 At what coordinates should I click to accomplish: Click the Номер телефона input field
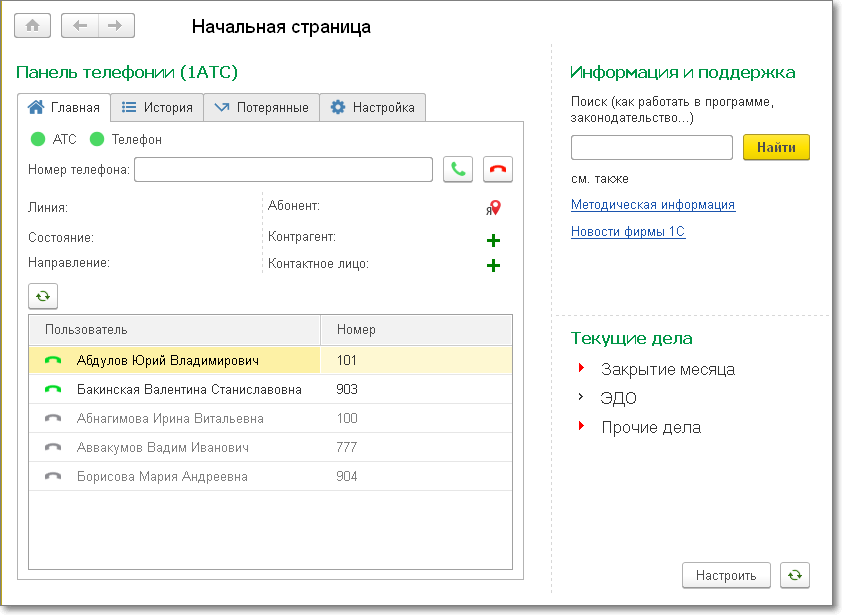click(283, 169)
